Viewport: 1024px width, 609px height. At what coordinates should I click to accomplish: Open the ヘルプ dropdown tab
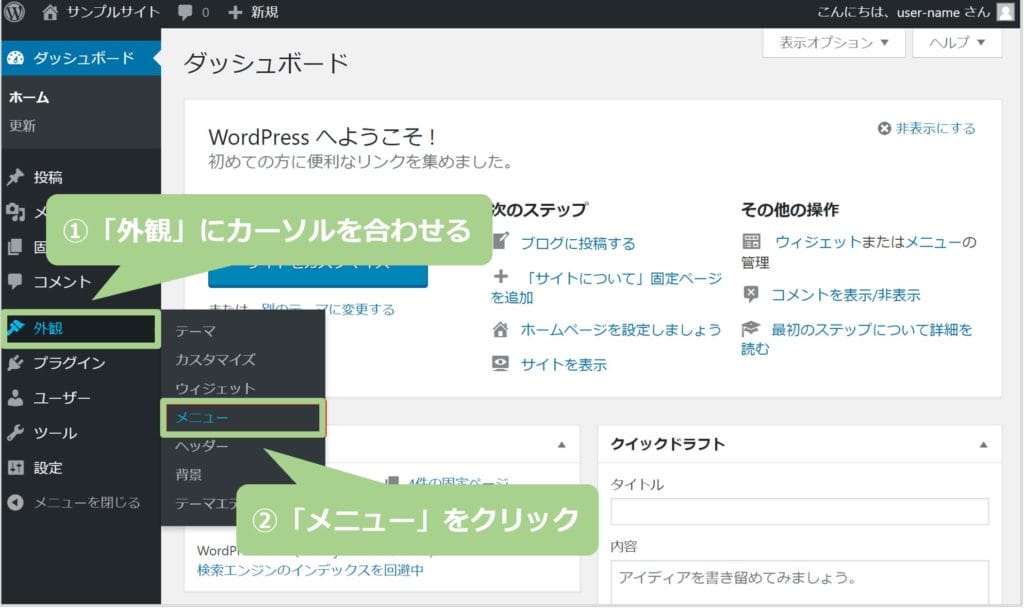(x=957, y=43)
